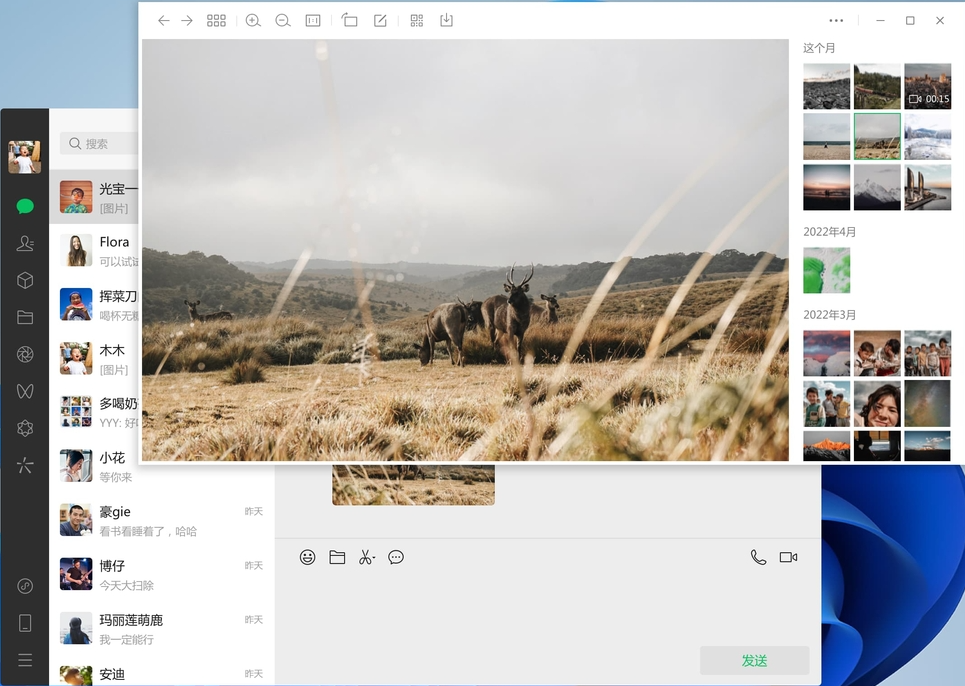This screenshot has height=686, width=965.
Task: Open the Chats tab in WeChat sidebar
Action: click(25, 206)
